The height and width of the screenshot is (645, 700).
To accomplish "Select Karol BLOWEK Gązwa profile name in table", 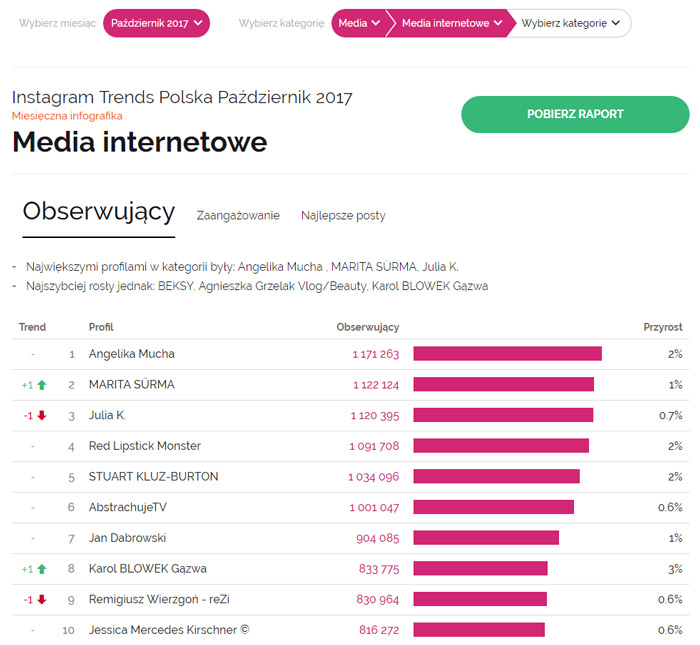I will [x=148, y=569].
